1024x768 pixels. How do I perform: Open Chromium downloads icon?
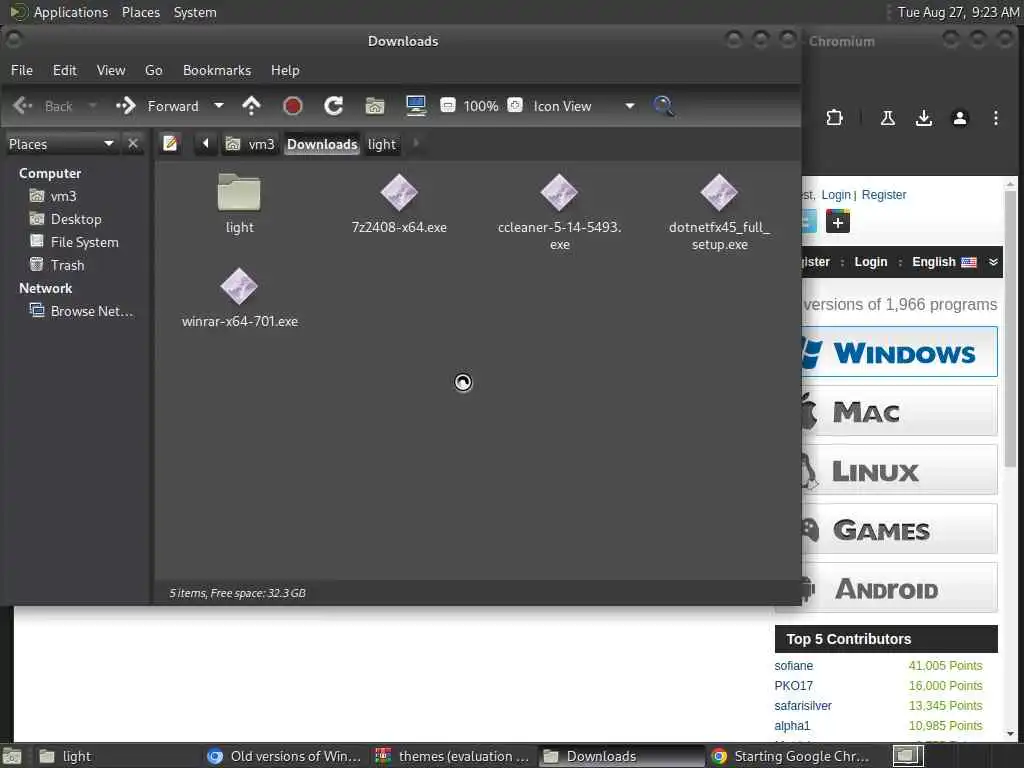click(923, 118)
